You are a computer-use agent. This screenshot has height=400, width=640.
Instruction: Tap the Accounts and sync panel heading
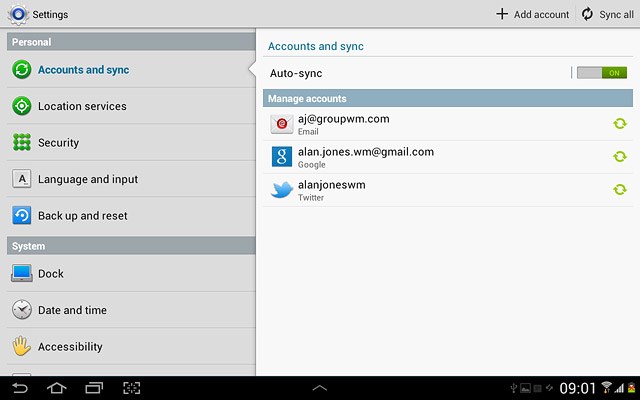pyautogui.click(x=316, y=46)
